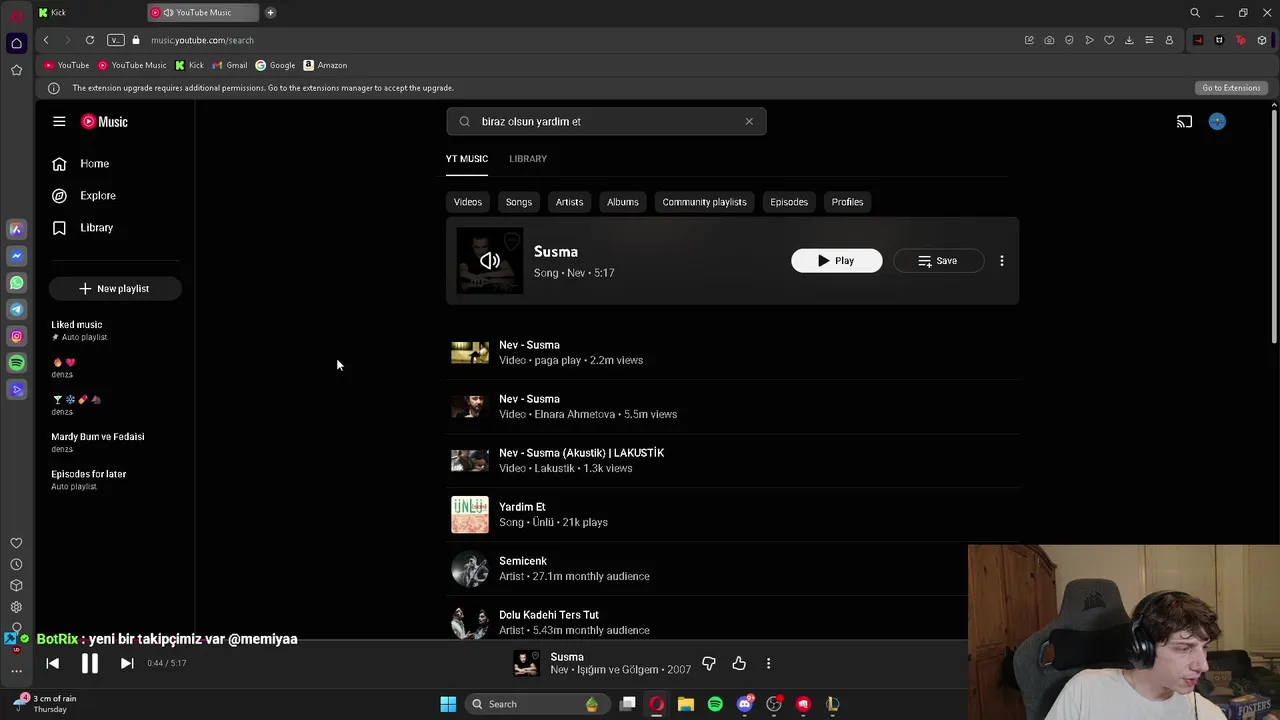Viewport: 1280px width, 720px height.
Task: Filter results by Videos
Action: 468,202
